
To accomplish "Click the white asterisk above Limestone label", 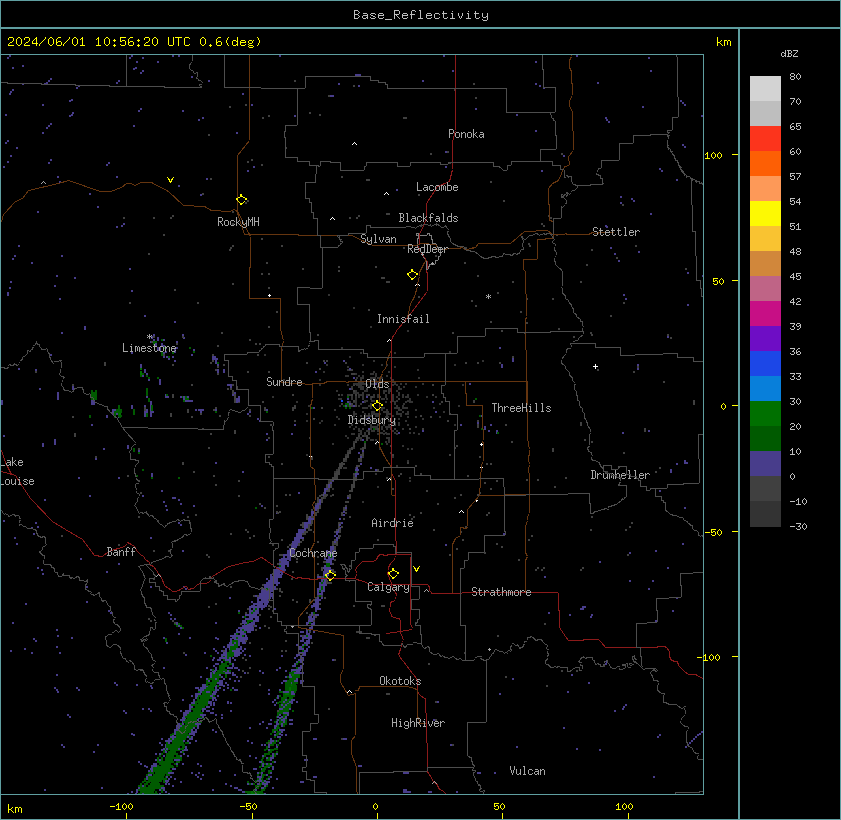I will [x=150, y=337].
